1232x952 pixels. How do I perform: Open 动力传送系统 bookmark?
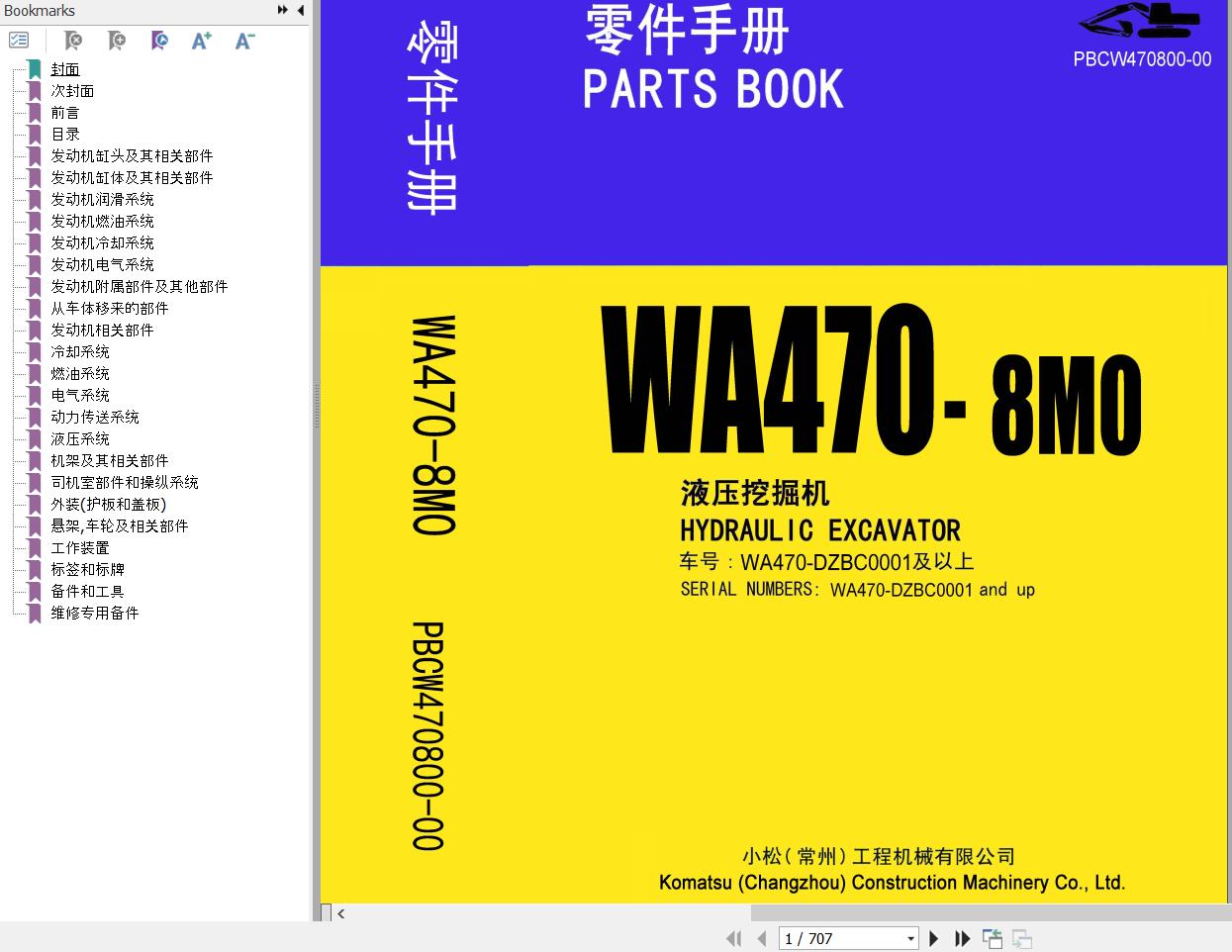95,417
